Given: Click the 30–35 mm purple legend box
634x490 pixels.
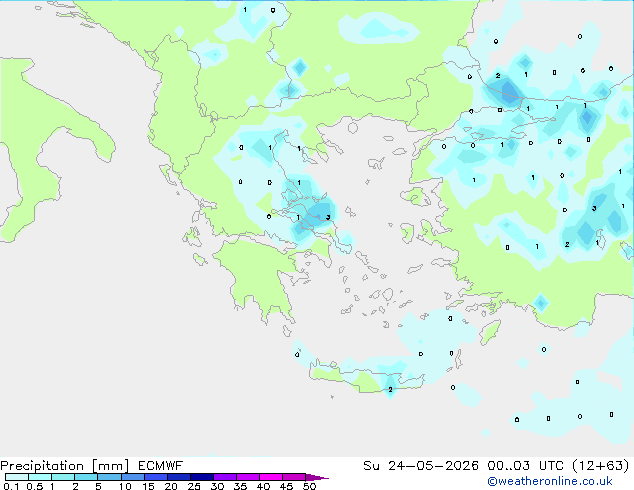Looking at the screenshot, I should pos(224,477).
